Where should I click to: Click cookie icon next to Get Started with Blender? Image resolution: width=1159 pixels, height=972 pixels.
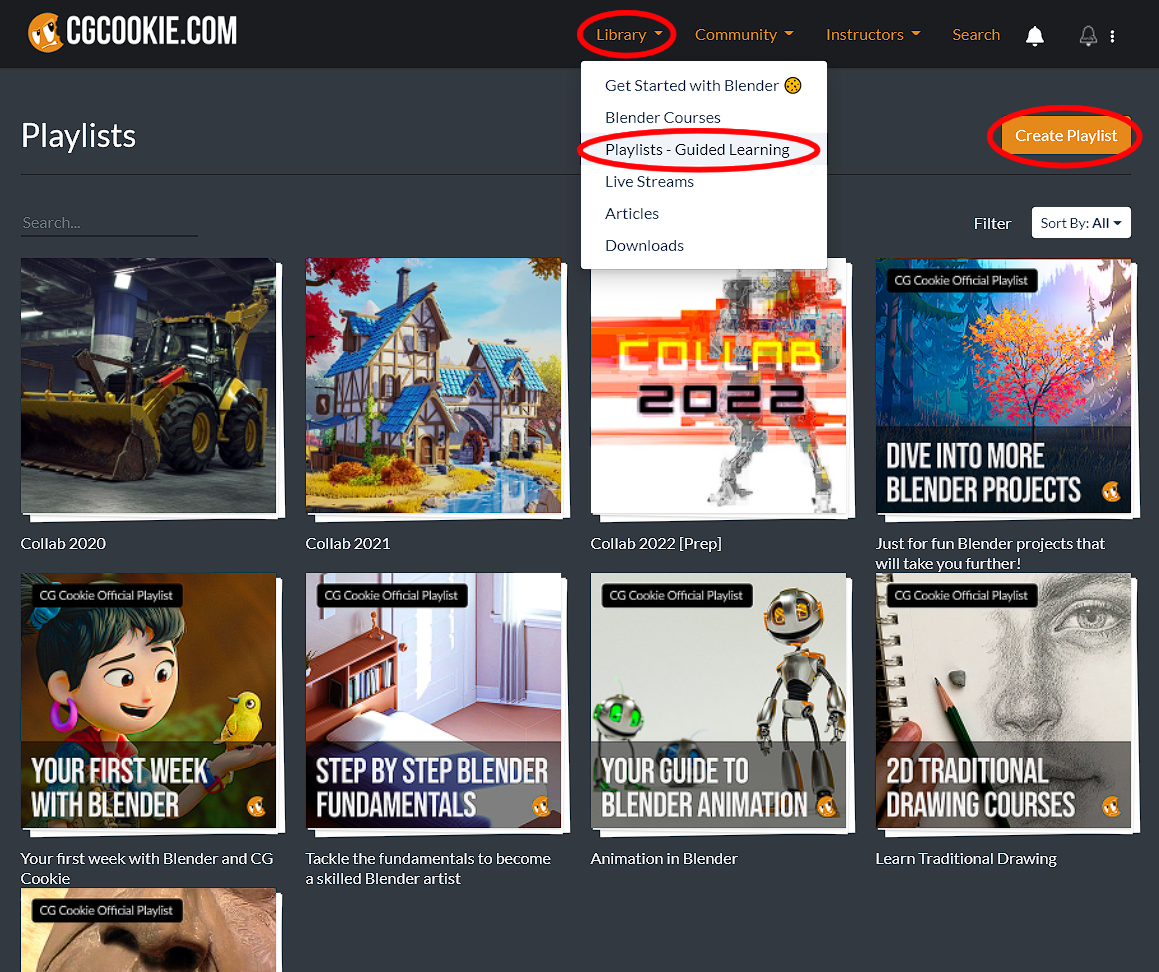pos(792,86)
